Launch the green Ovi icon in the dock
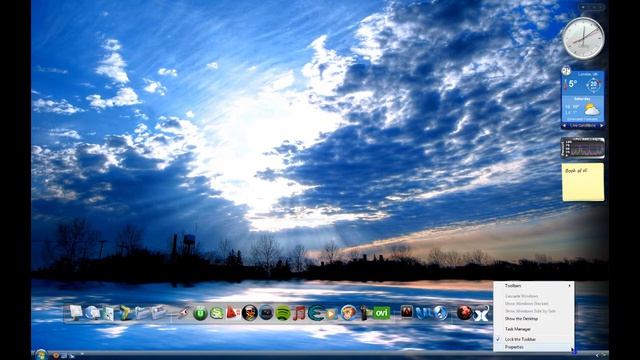Screen dimensions: 640x360 382,313
